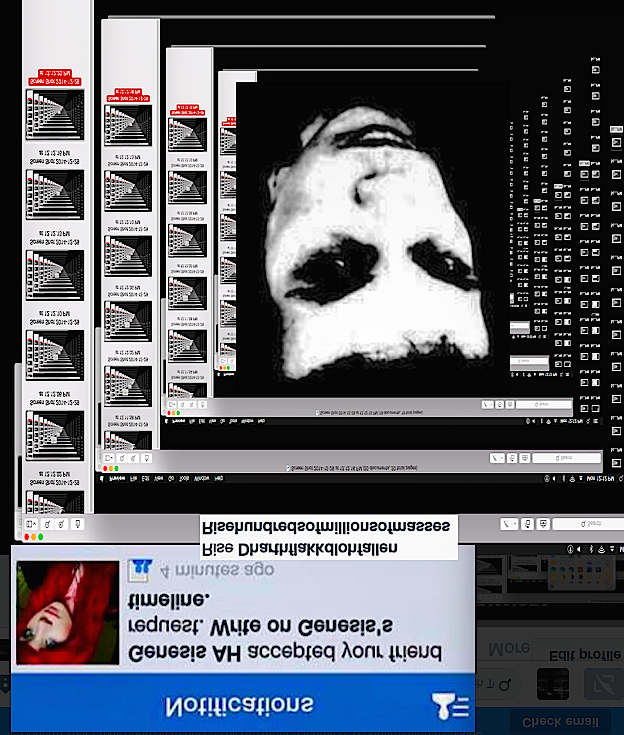The height and width of the screenshot is (735, 624).
Task: Click the Notifications list icon
Action: pos(450,705)
